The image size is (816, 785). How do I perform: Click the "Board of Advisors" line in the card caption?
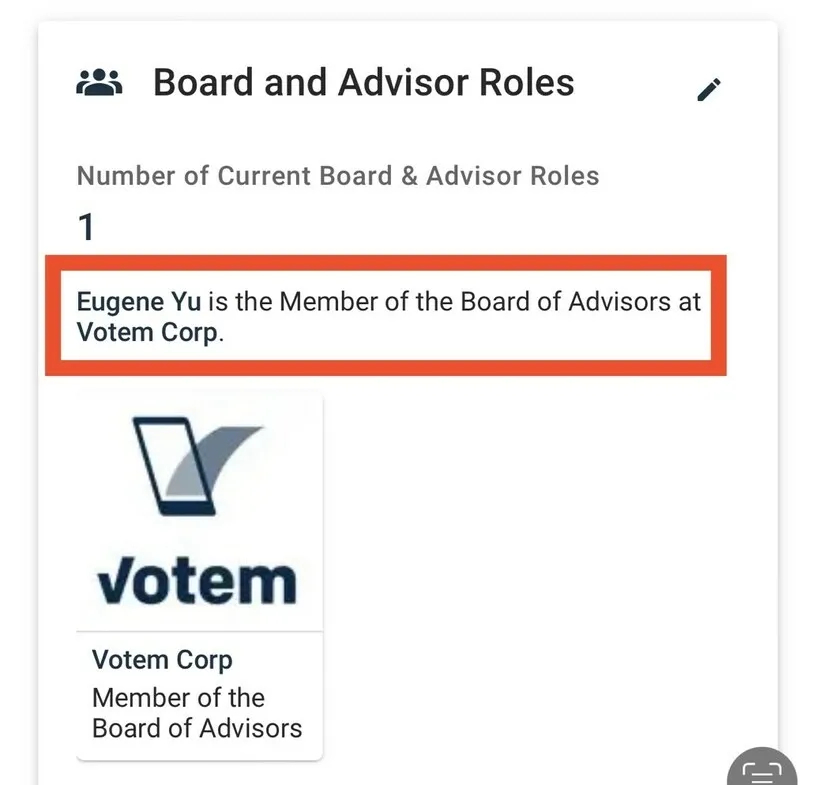point(196,727)
